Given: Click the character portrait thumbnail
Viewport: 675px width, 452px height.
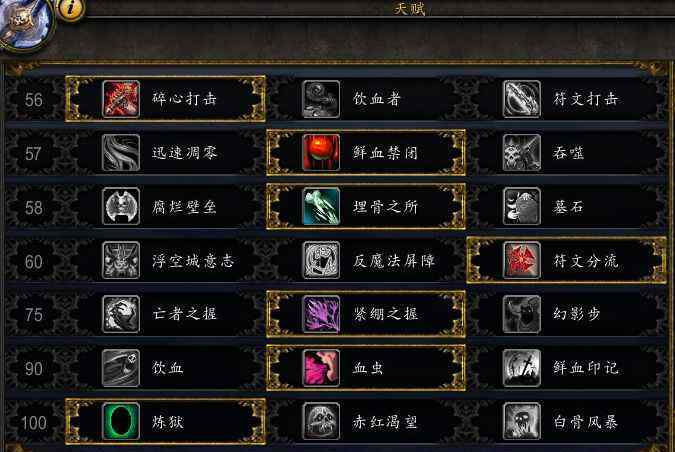Looking at the screenshot, I should pyautogui.click(x=25, y=24).
